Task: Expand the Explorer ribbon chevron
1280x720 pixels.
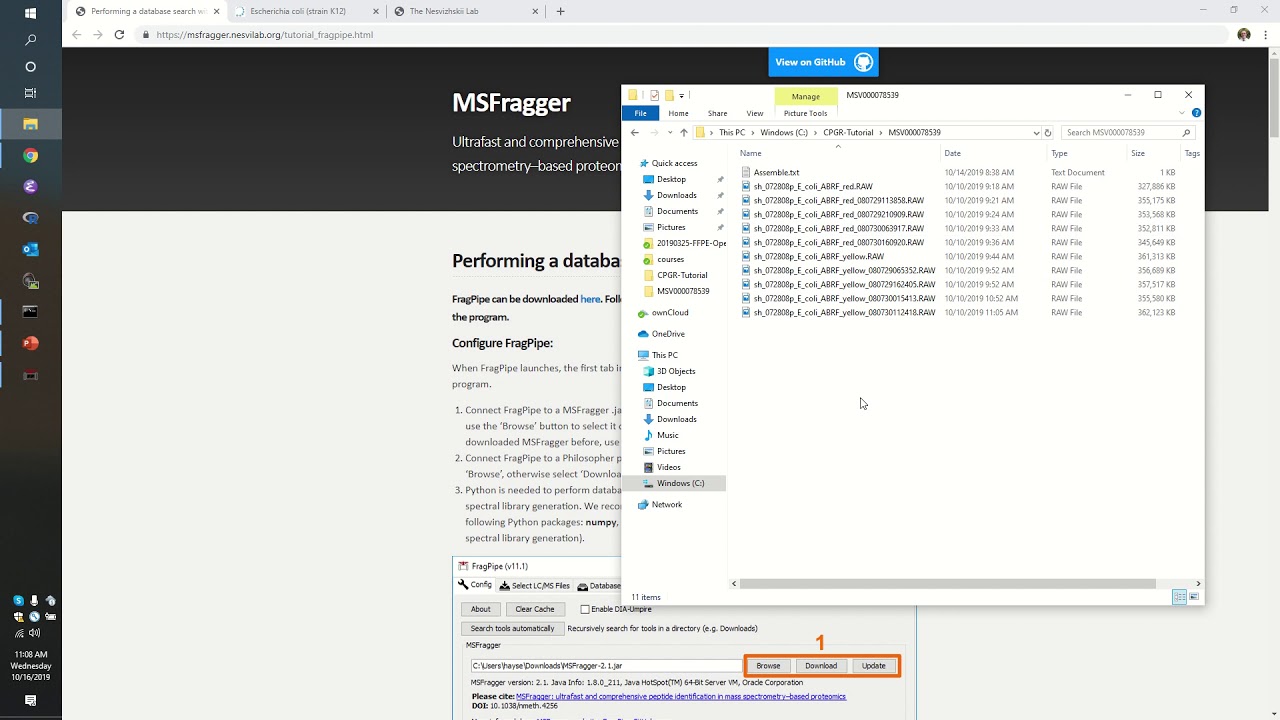Action: [x=1184, y=113]
